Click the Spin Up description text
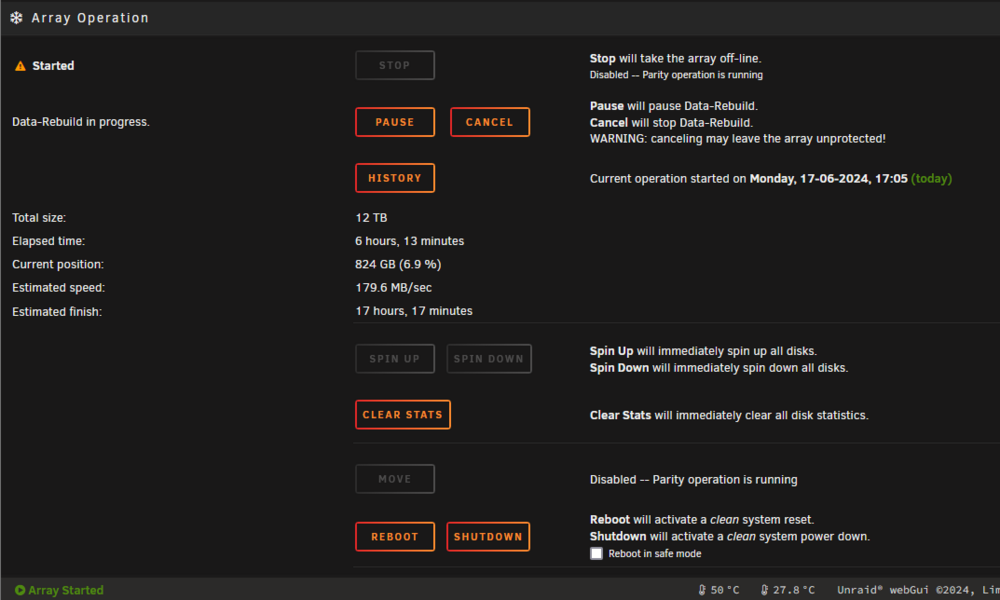The width and height of the screenshot is (1000, 600). 703,351
